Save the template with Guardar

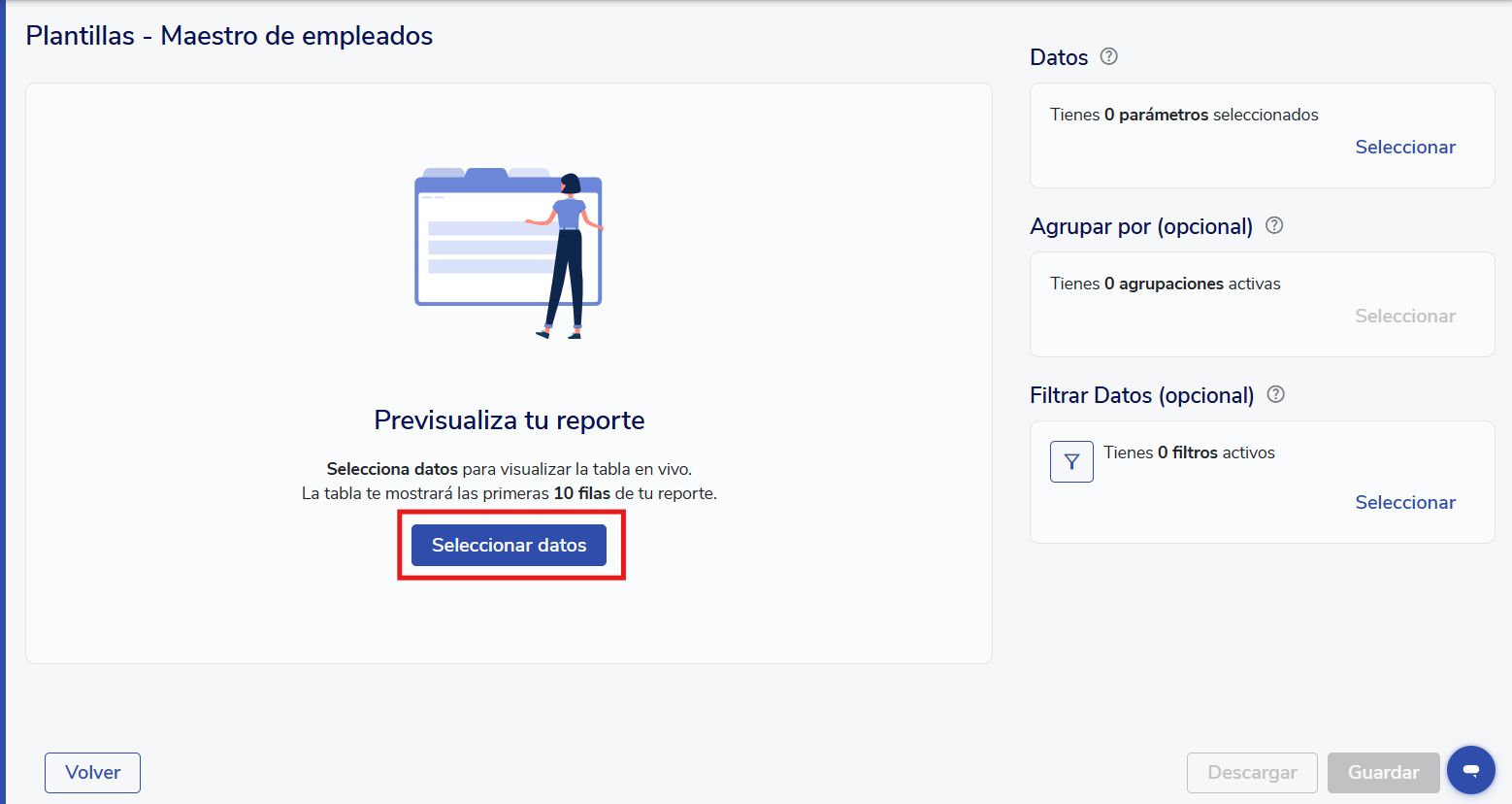(1383, 773)
